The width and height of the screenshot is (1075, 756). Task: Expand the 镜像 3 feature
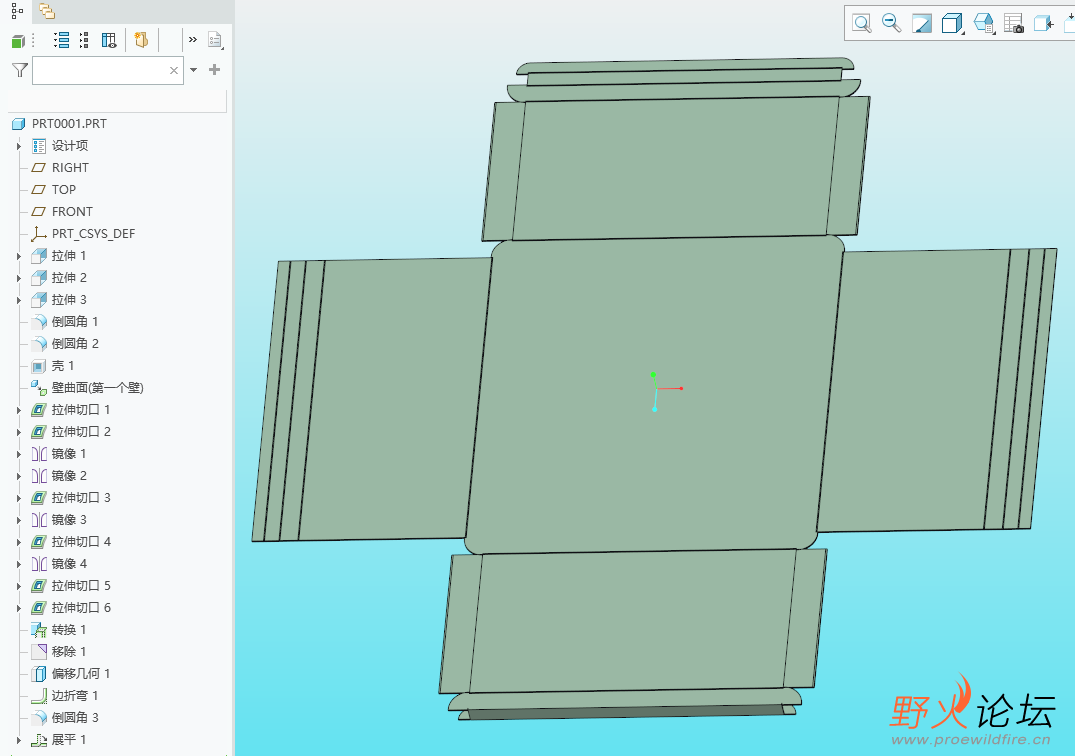(x=19, y=520)
